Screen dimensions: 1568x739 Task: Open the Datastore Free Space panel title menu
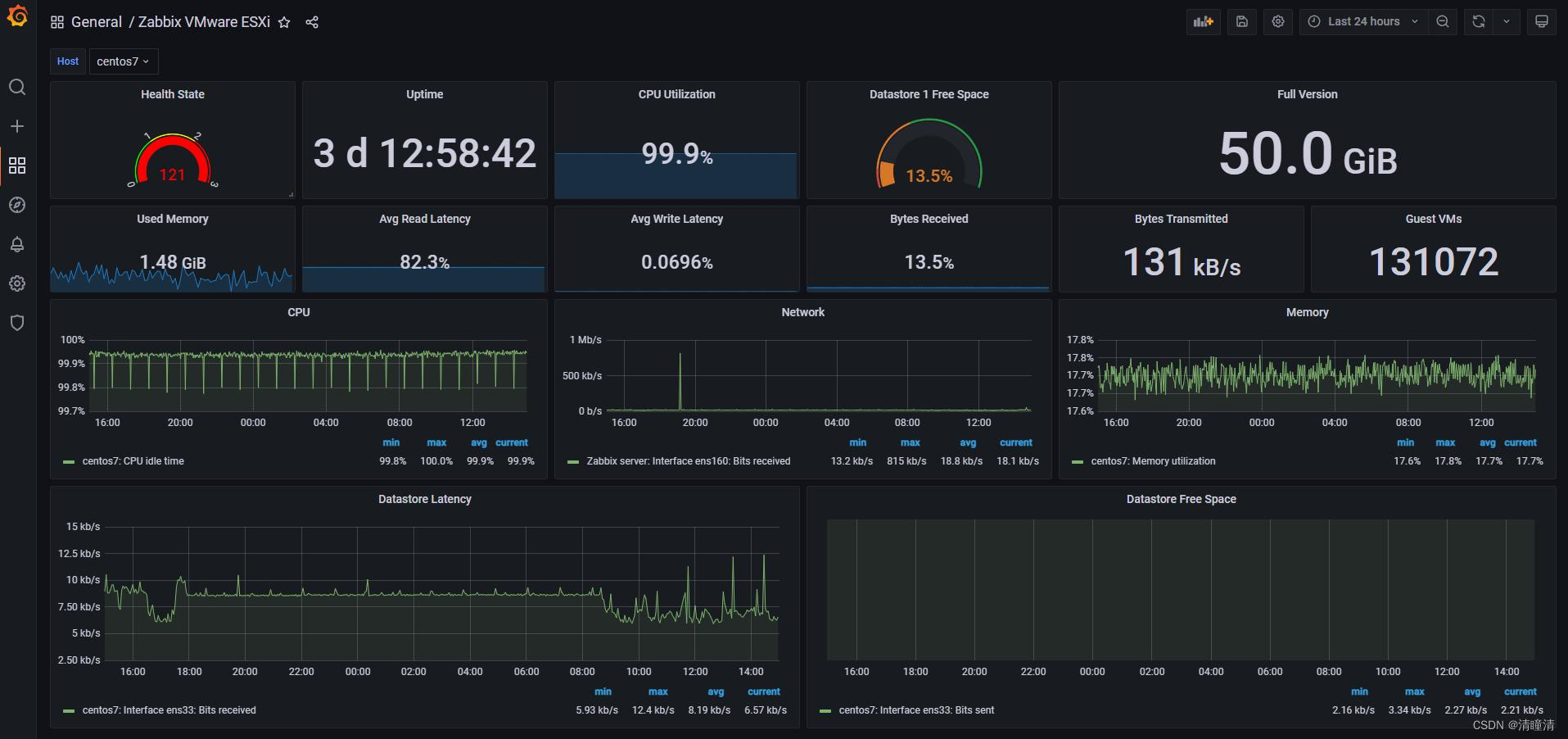pos(1182,499)
